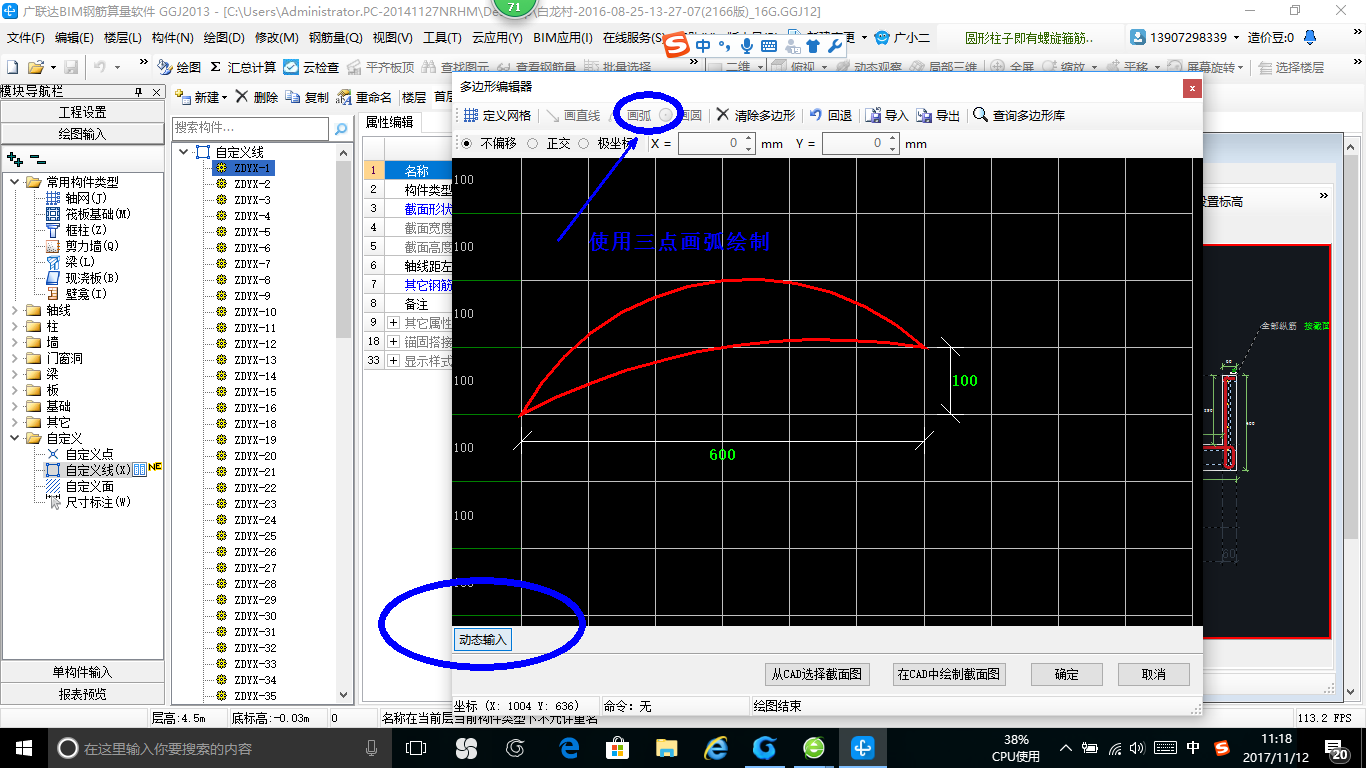Screen dimensions: 1366x768
Task: Open the 钢筋量(Q) menu
Action: tap(335, 38)
